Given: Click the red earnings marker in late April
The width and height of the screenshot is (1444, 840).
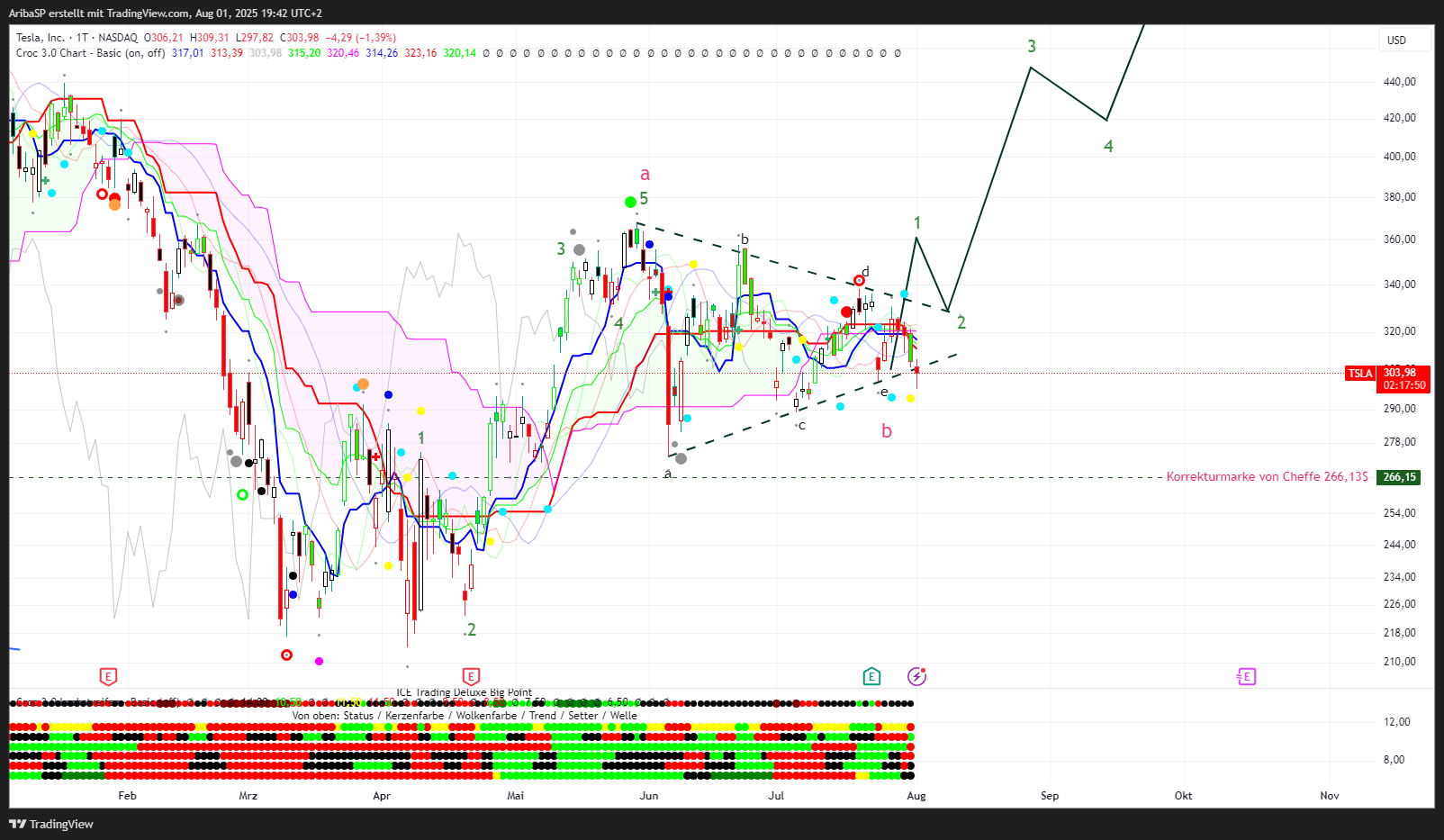Looking at the screenshot, I should pyautogui.click(x=471, y=676).
